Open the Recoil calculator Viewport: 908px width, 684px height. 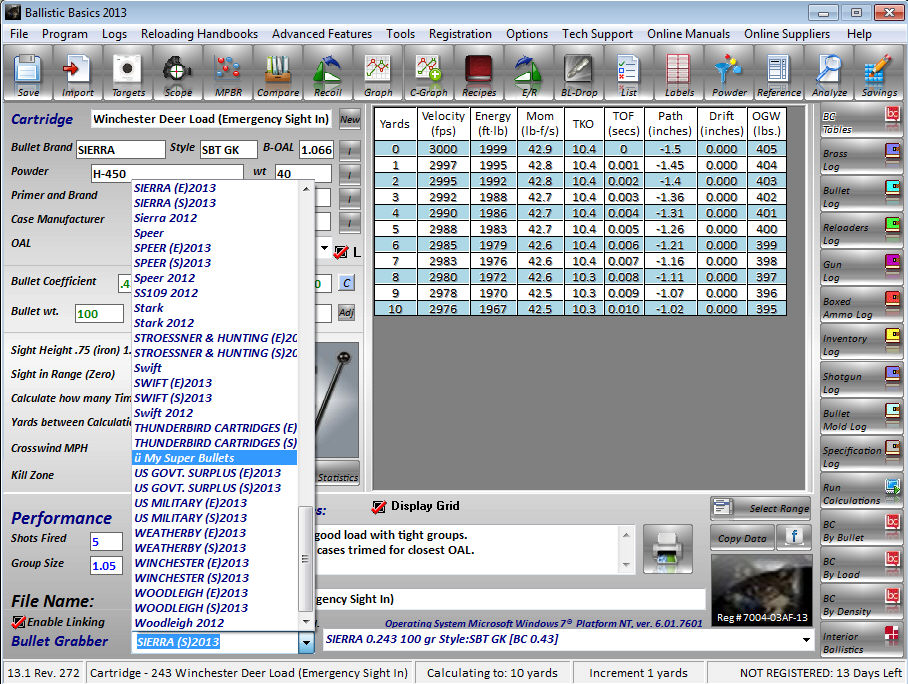(x=328, y=73)
